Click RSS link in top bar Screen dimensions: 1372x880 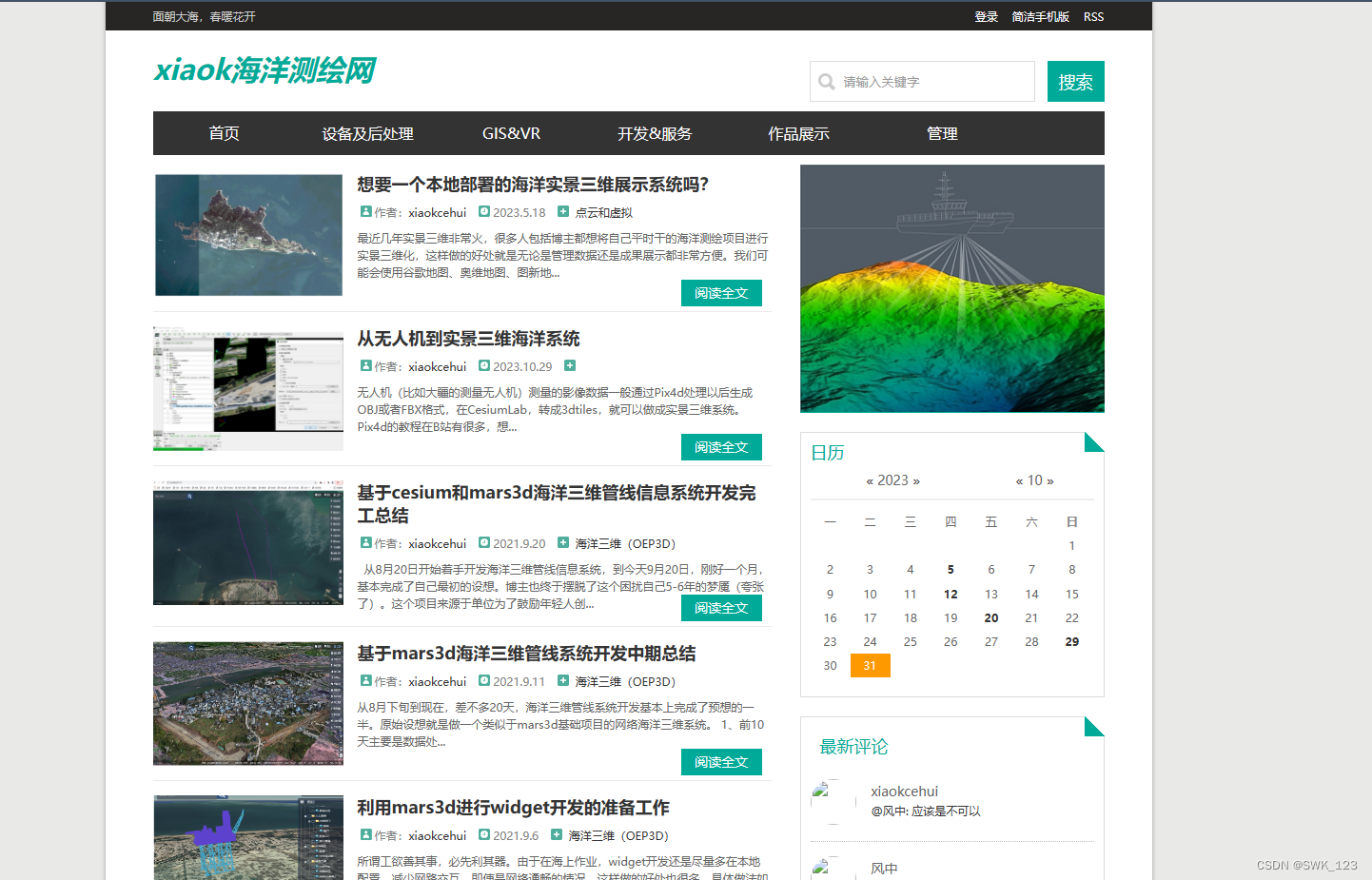[x=1094, y=17]
